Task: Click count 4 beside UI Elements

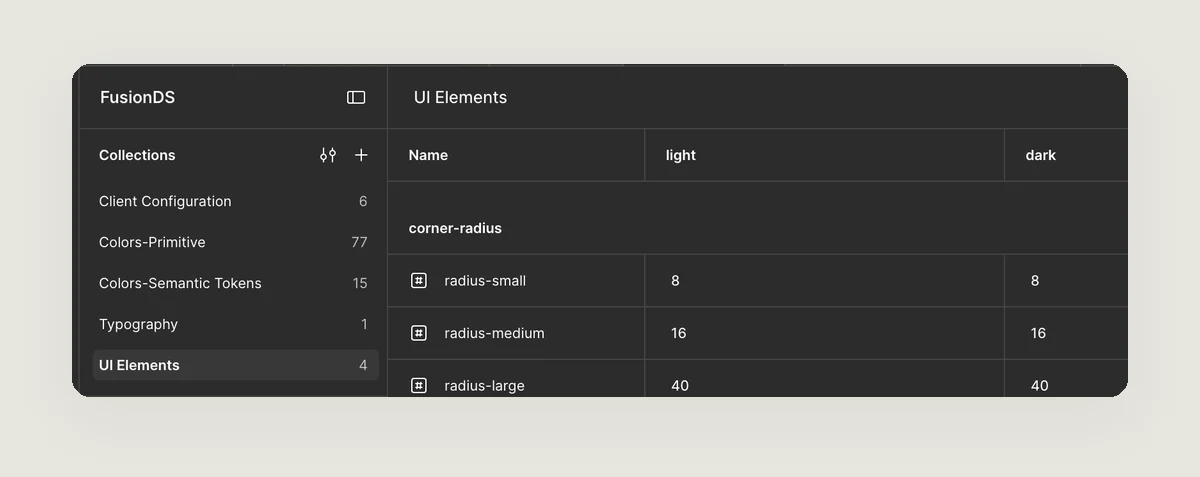Action: [x=363, y=365]
